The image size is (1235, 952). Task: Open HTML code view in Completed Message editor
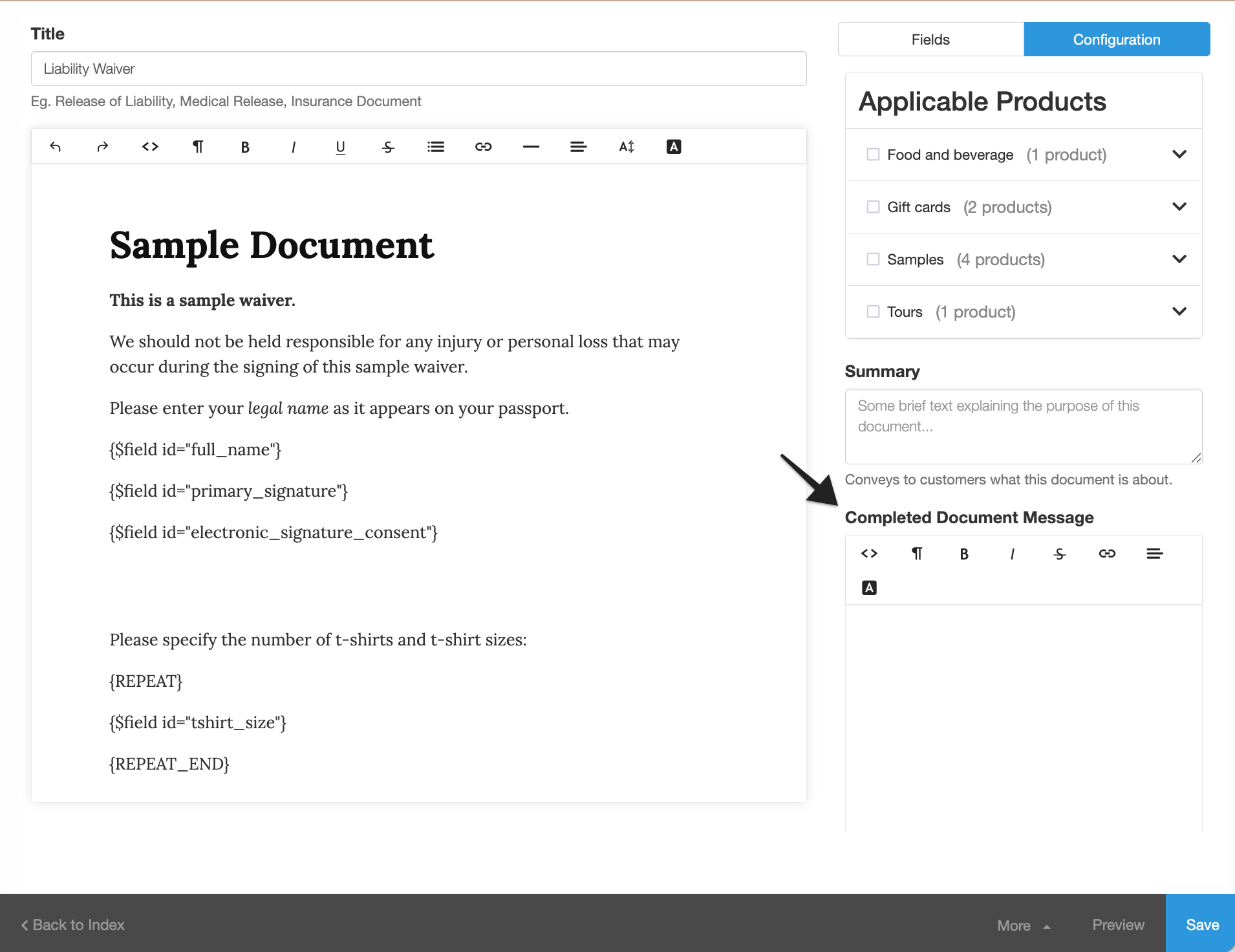869,554
